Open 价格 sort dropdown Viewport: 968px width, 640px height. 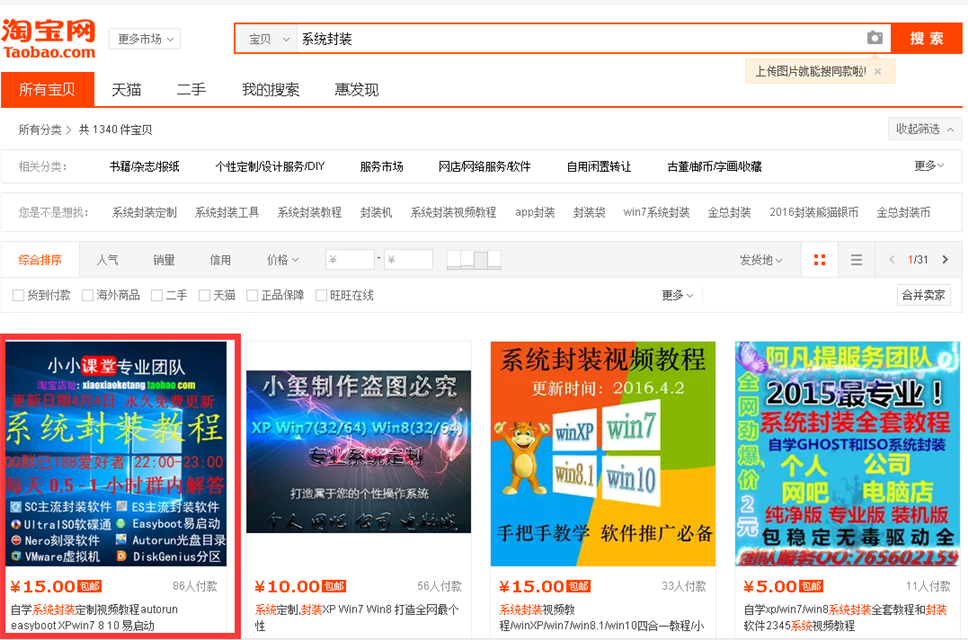[282, 260]
